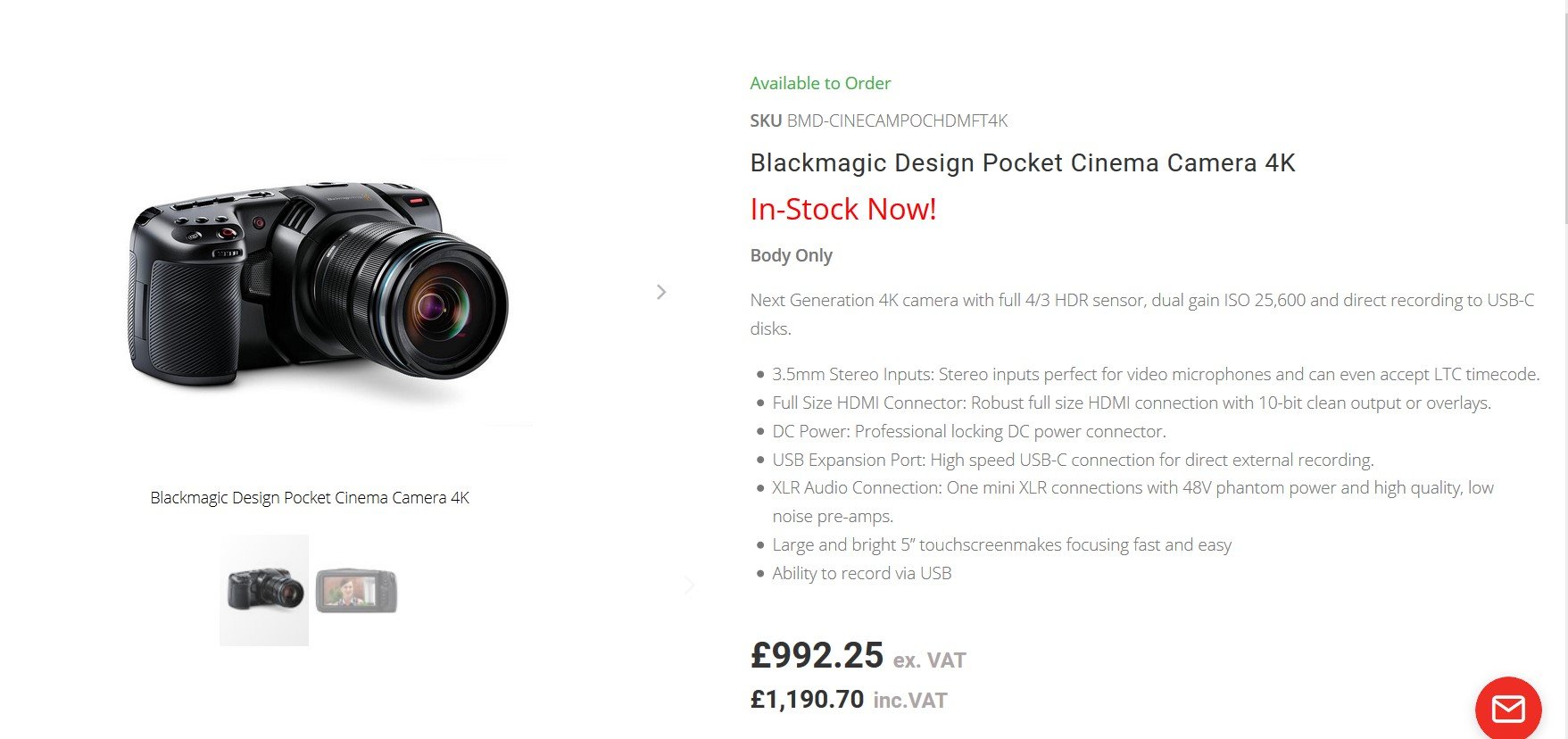This screenshot has width=1568, height=739.
Task: Click the product title Pocket Cinema Camera 4K
Action: pyautogui.click(x=1023, y=163)
